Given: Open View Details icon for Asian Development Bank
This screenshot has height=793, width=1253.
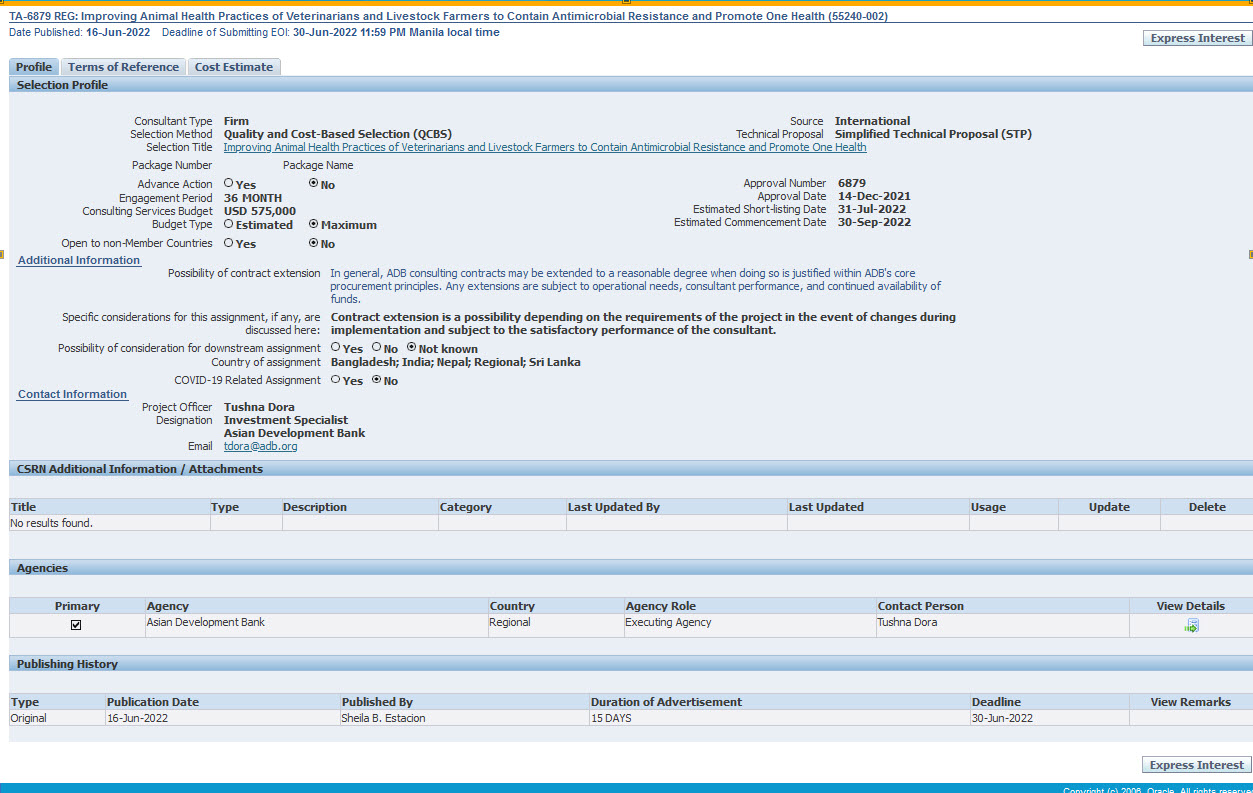Looking at the screenshot, I should pyautogui.click(x=1191, y=625).
